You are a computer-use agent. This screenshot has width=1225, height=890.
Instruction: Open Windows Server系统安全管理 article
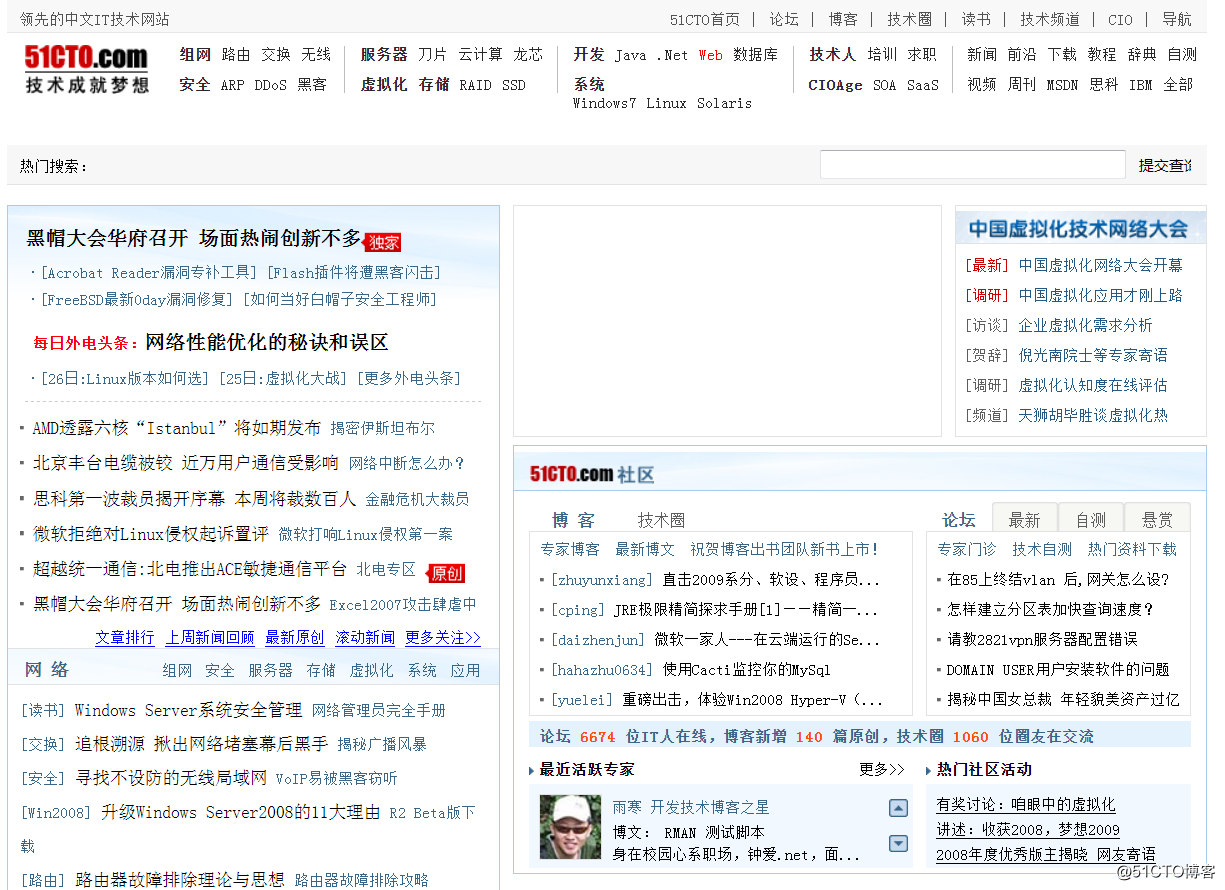click(188, 710)
